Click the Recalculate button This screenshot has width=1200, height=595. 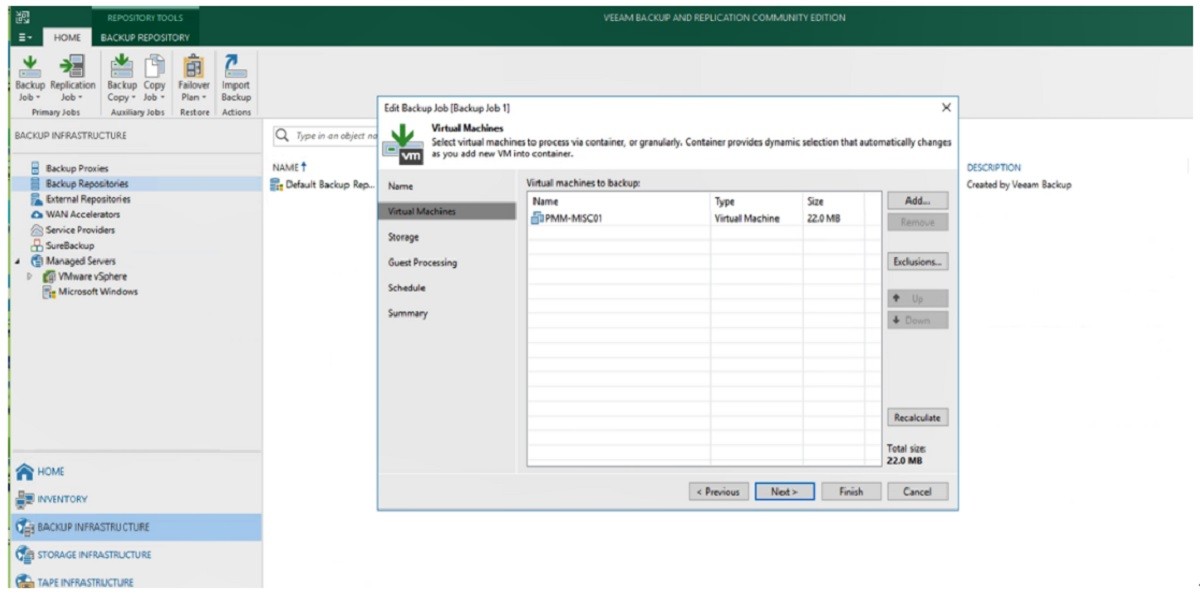917,418
